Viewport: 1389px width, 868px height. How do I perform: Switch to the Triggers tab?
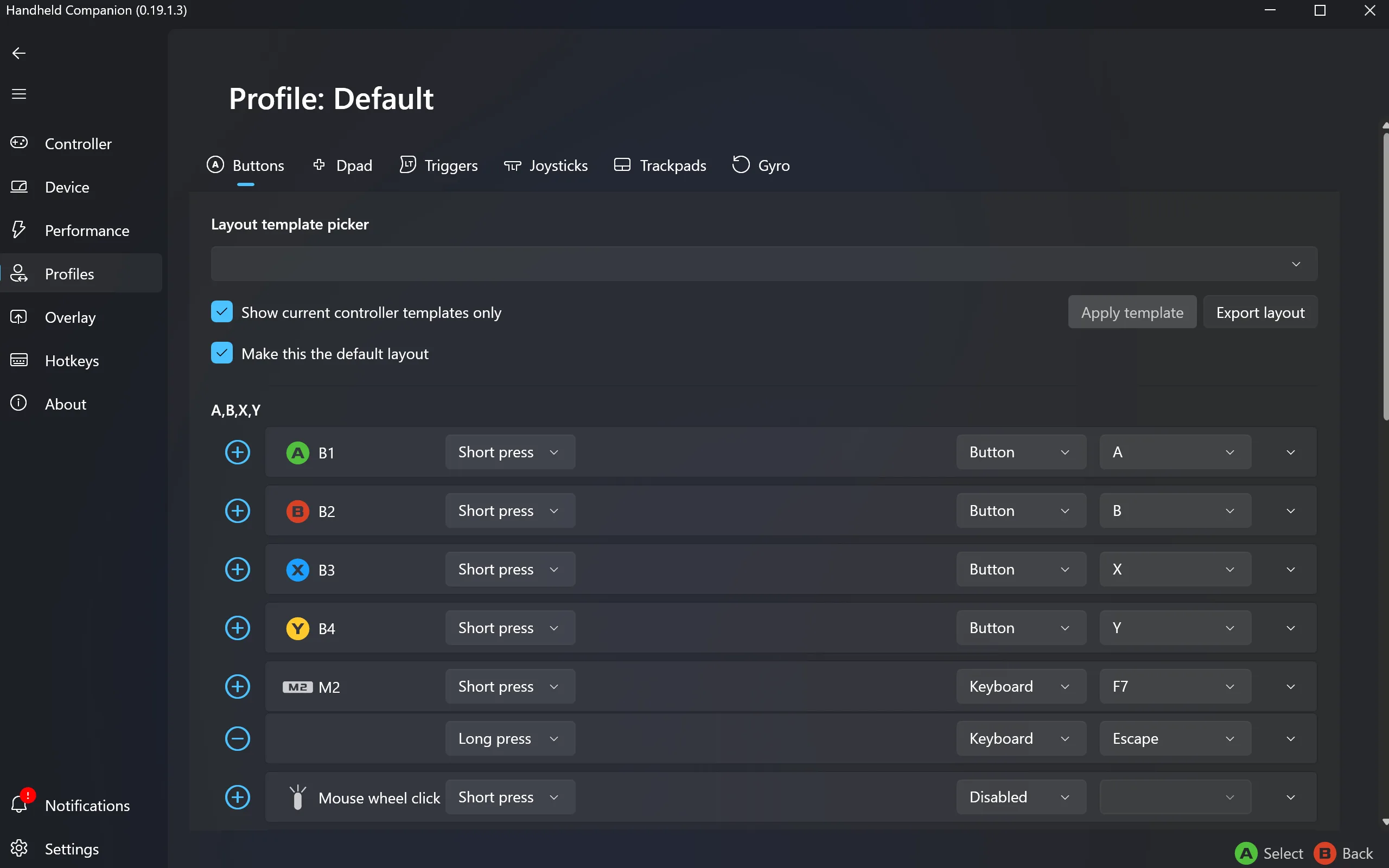coord(439,165)
